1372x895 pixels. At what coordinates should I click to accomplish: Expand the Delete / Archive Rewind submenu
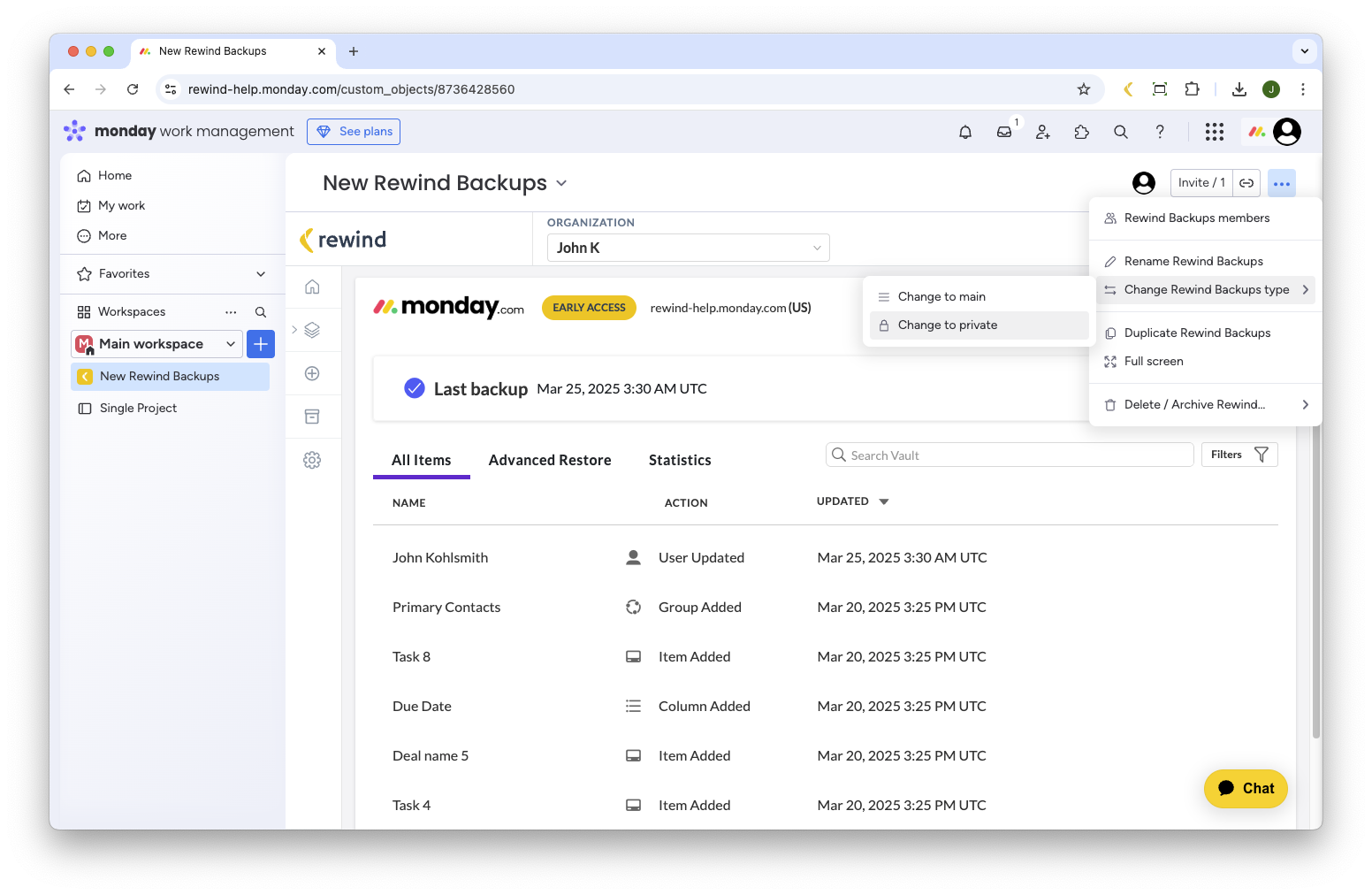click(x=1206, y=404)
